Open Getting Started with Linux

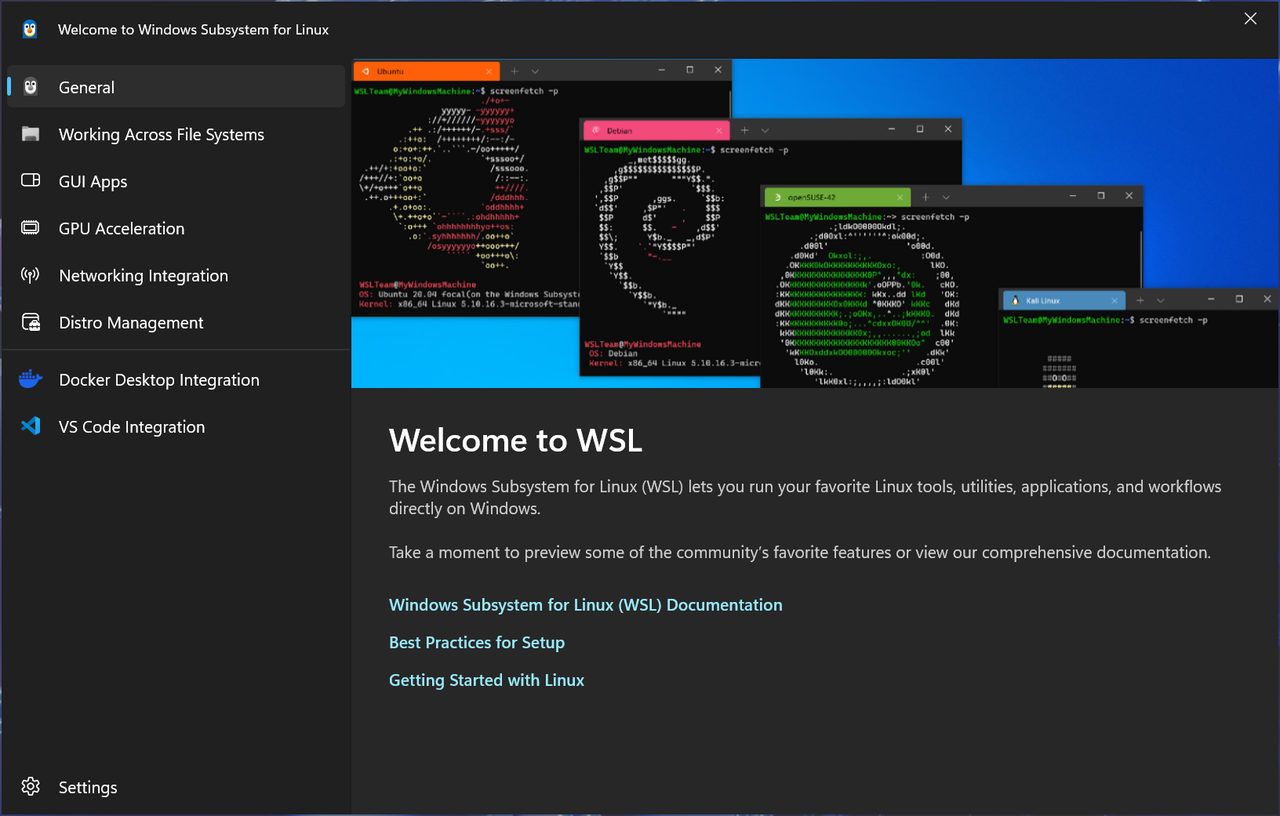pyautogui.click(x=486, y=680)
